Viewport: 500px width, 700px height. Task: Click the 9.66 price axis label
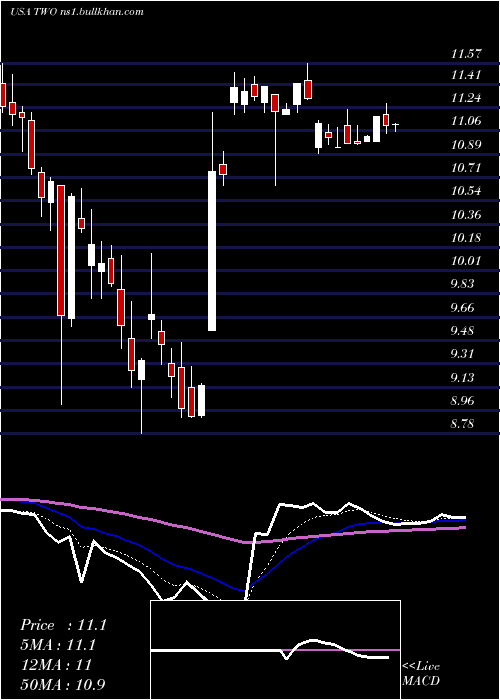click(x=462, y=308)
